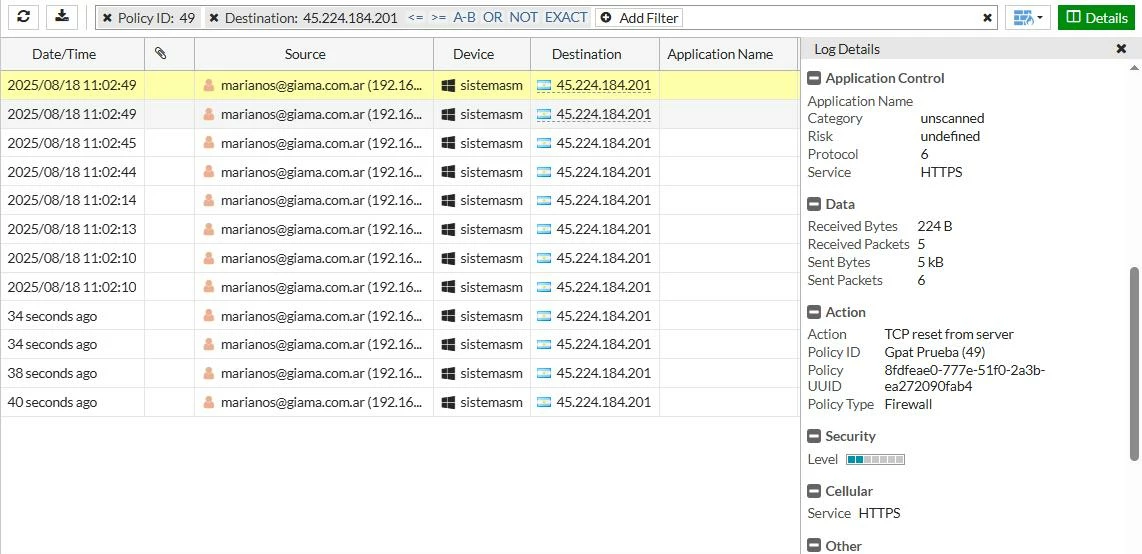Click the Security Level indicator bar
Image resolution: width=1142 pixels, height=554 pixels.
(875, 459)
